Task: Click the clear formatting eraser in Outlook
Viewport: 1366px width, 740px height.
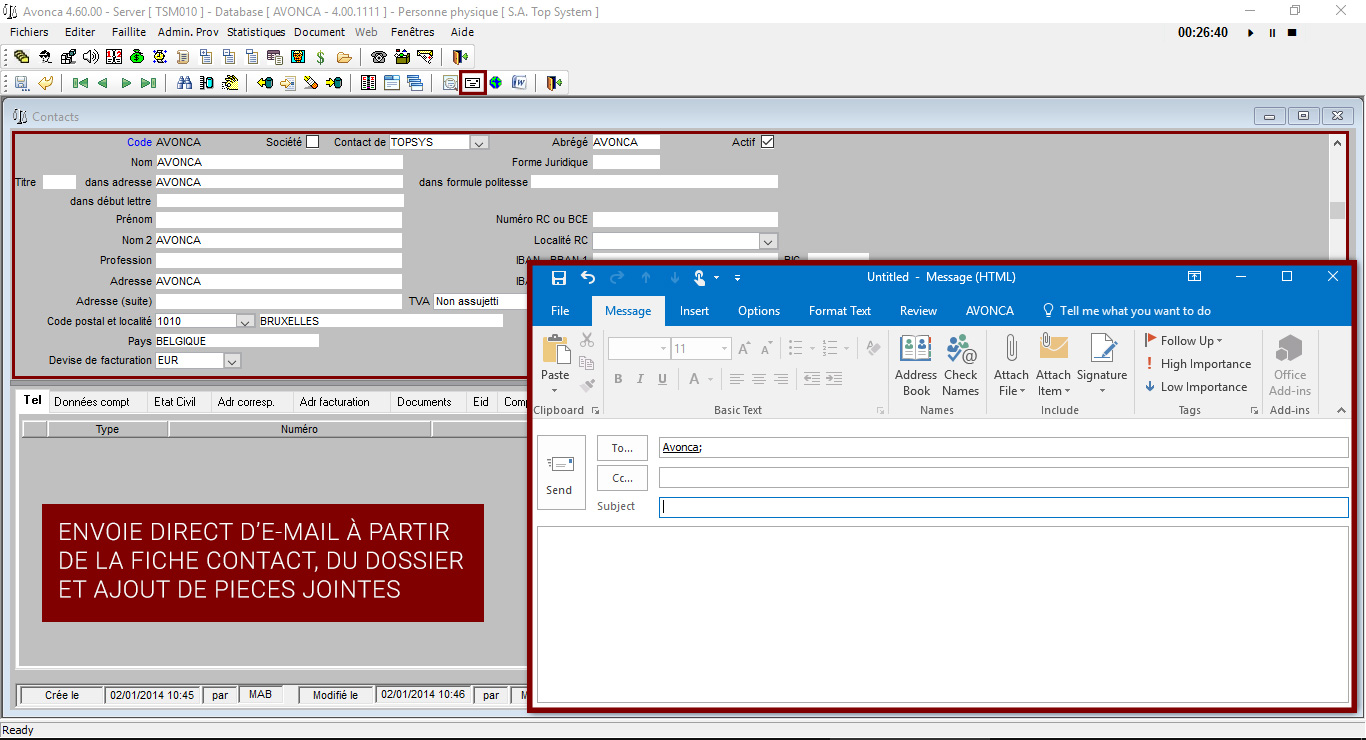Action: (x=873, y=348)
